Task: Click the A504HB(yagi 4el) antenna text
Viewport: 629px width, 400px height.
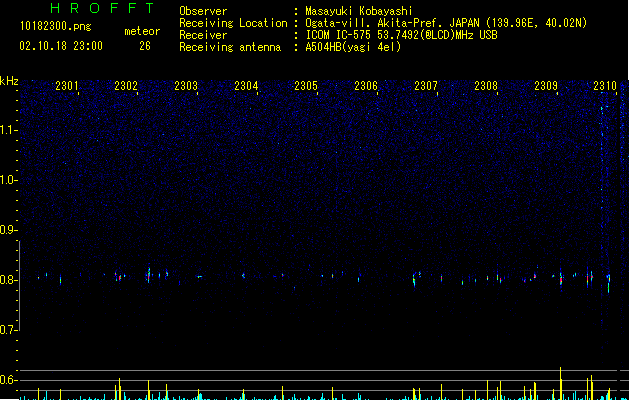Action: 353,47
